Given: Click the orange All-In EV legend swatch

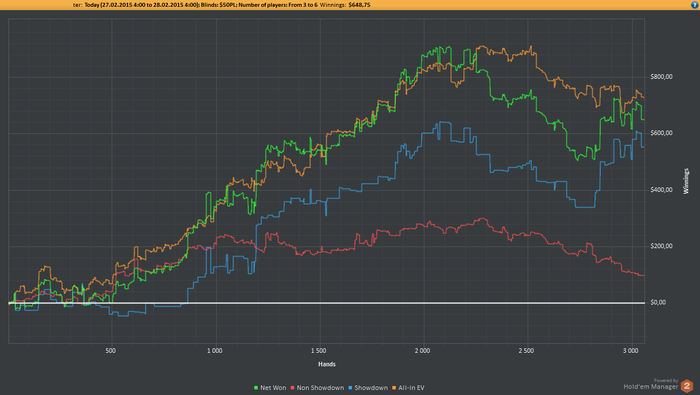Looking at the screenshot, I should coord(394,388).
